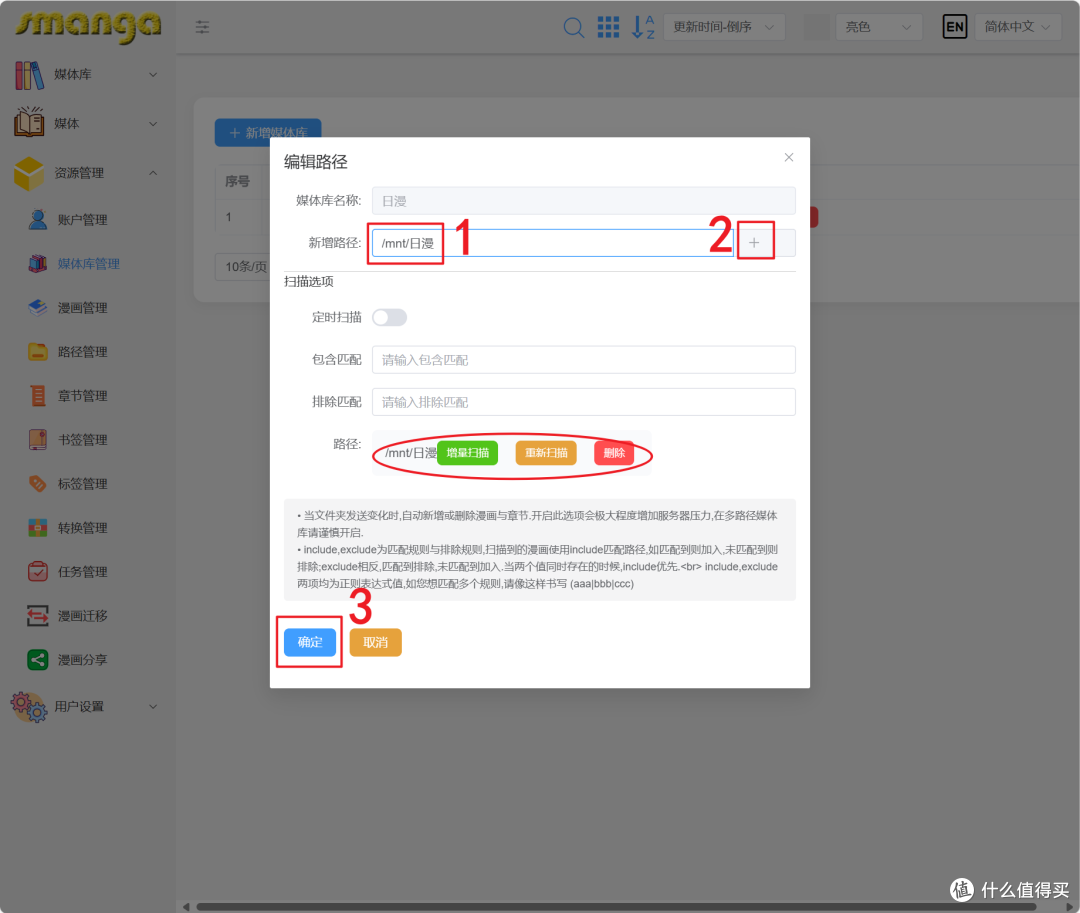Click the tag management icon
The height and width of the screenshot is (913, 1080).
[38, 484]
